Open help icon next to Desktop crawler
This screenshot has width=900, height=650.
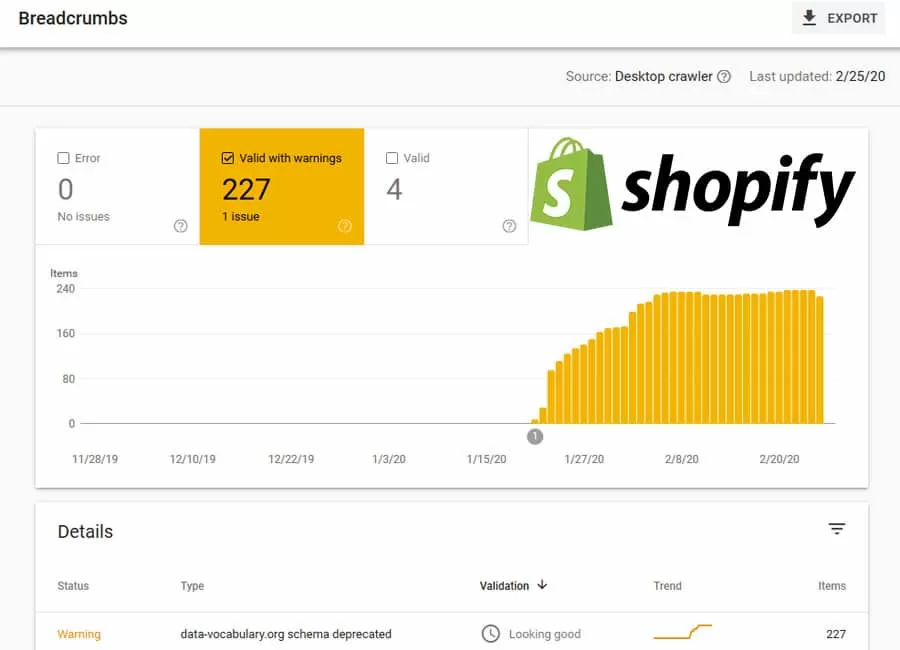724,77
